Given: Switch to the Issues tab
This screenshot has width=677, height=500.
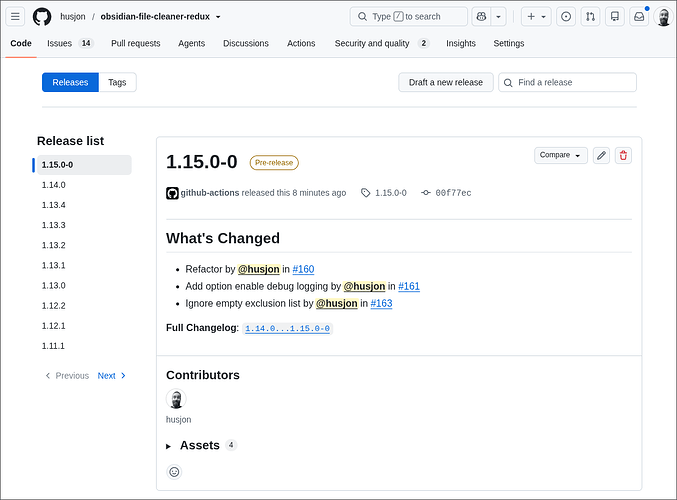Looking at the screenshot, I should coord(70,43).
